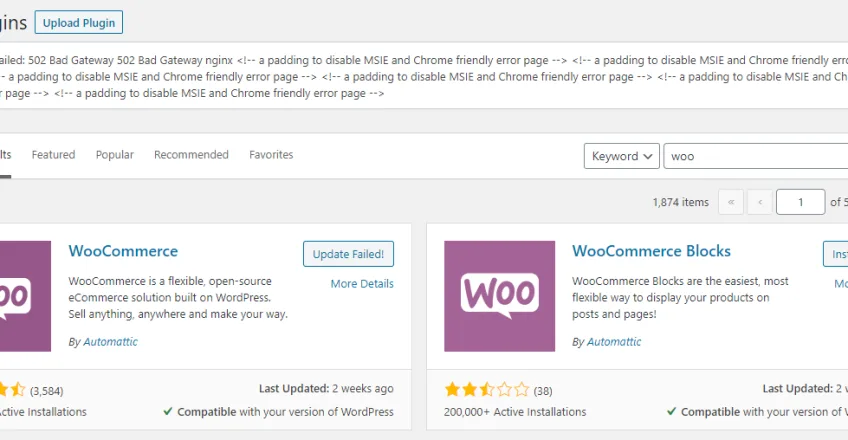Viewport: 848px width, 440px height.
Task: Open the WooCommerce Blocks title link
Action: click(651, 251)
